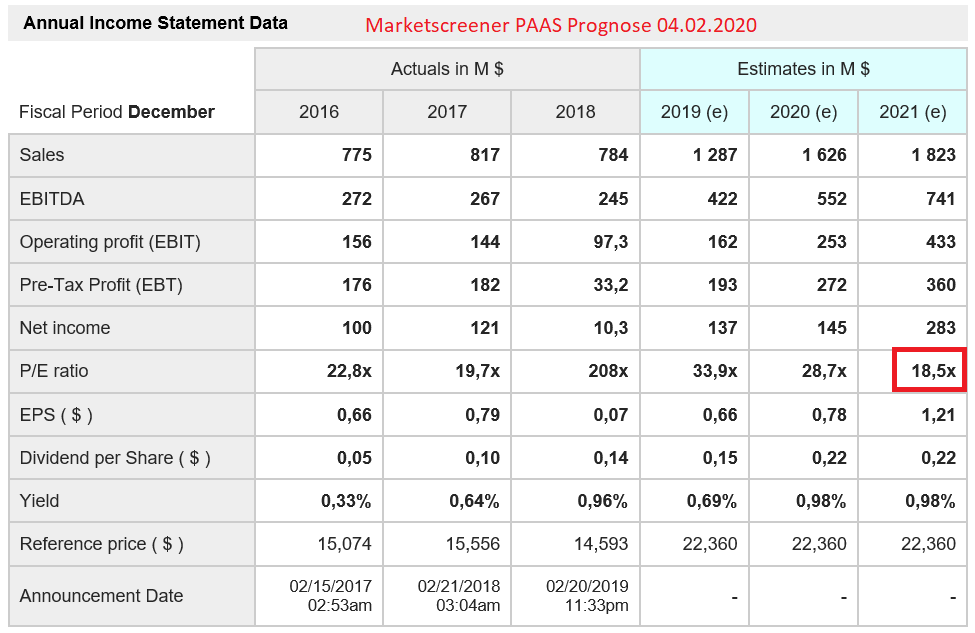The image size is (975, 633).
Task: Select the 2017 column header
Action: click(447, 112)
